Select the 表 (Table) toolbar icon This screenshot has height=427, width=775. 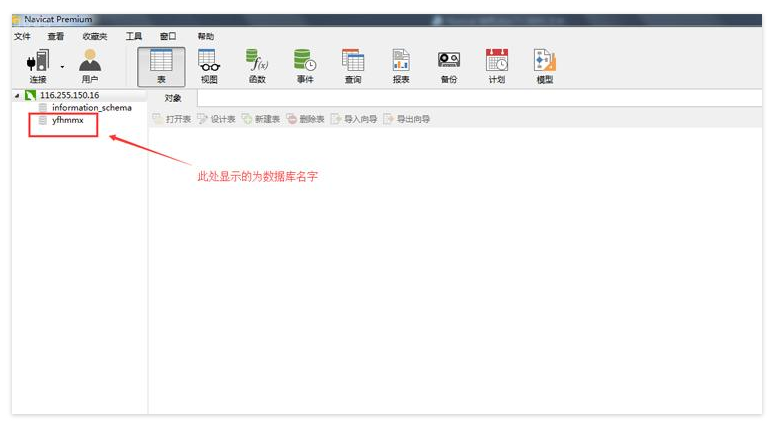[161, 65]
